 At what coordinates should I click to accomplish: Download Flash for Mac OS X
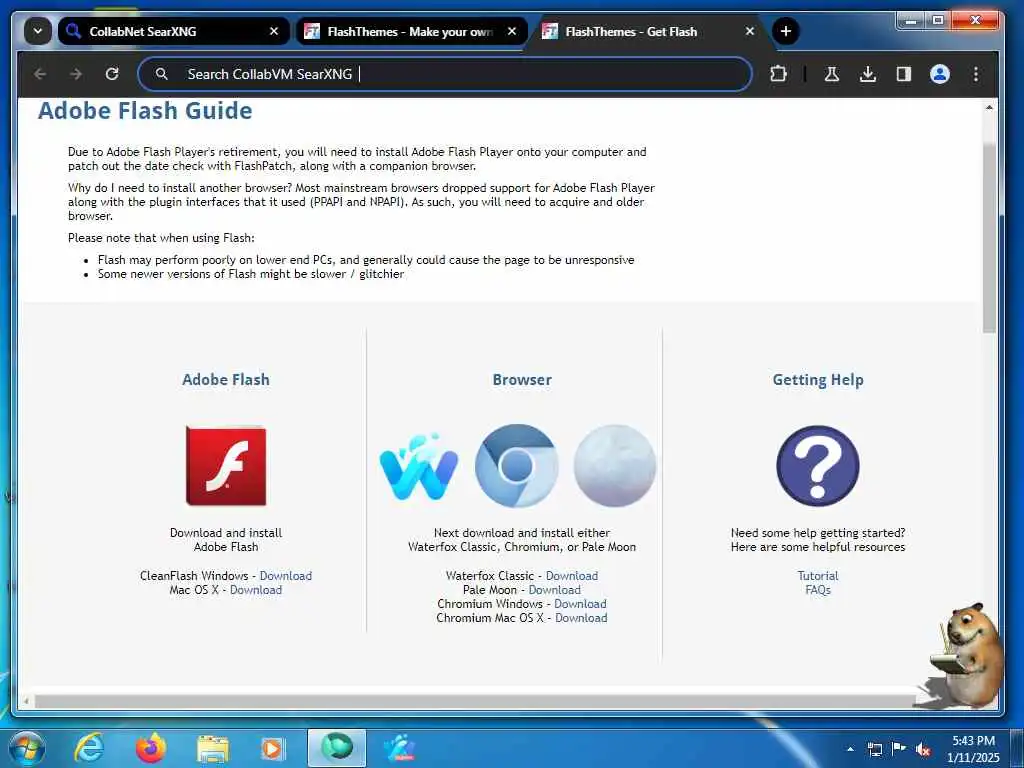pos(256,590)
